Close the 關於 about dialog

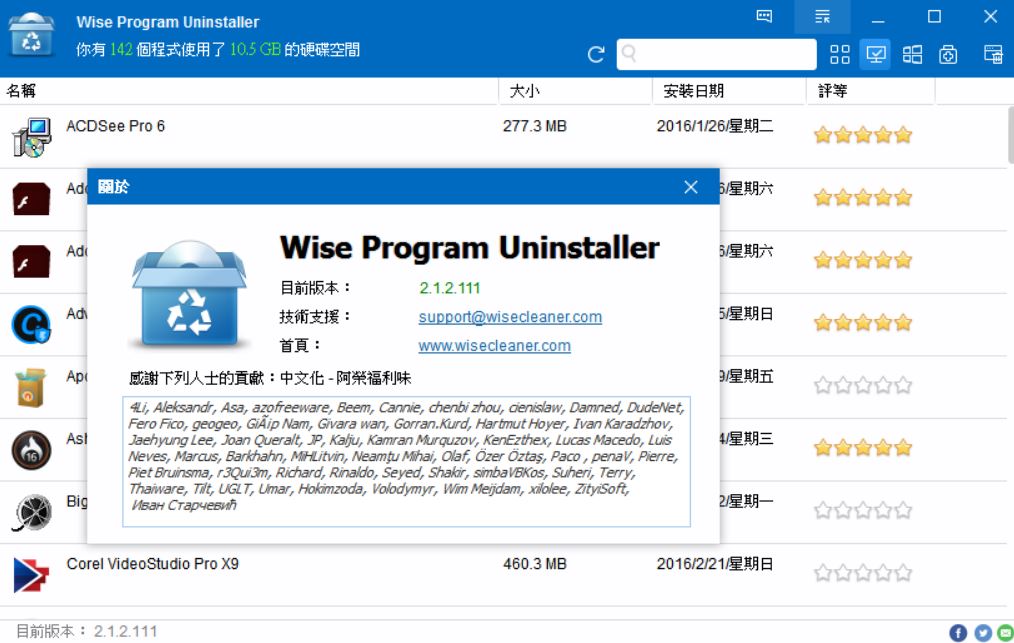click(691, 187)
